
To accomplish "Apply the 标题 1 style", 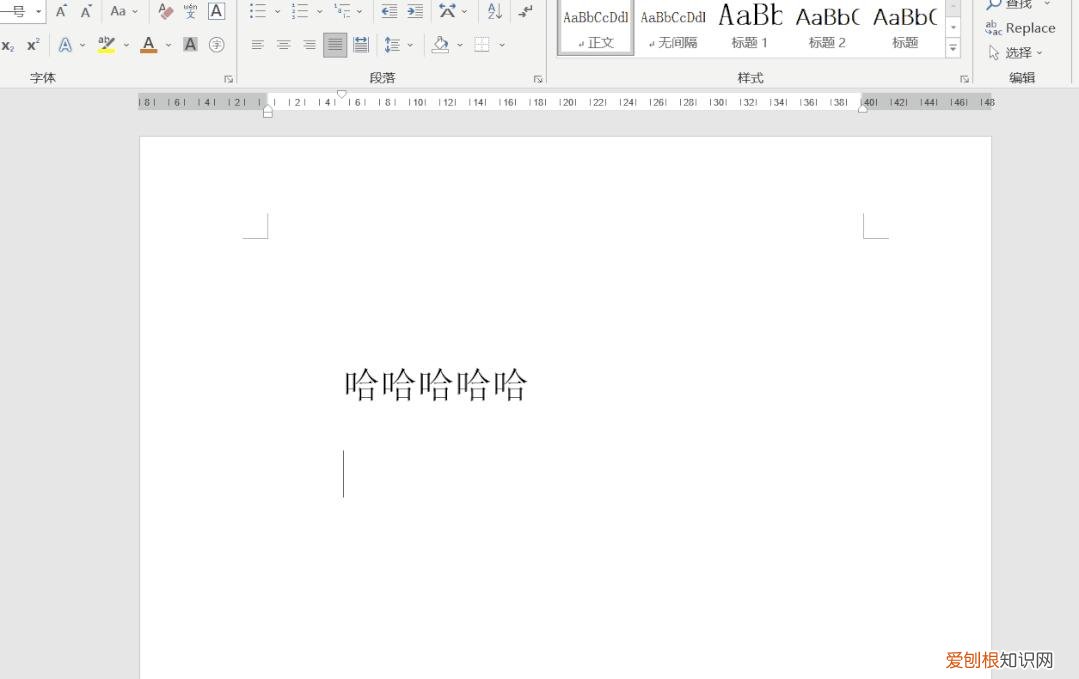I will [x=750, y=27].
